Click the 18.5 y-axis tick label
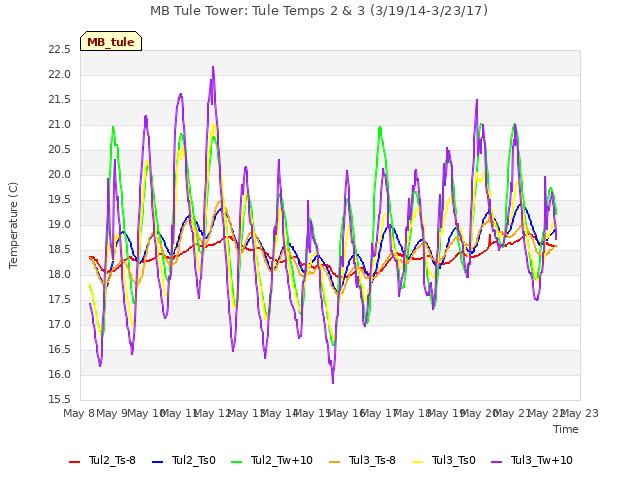Screen dimensions: 640x480 [x=60, y=250]
